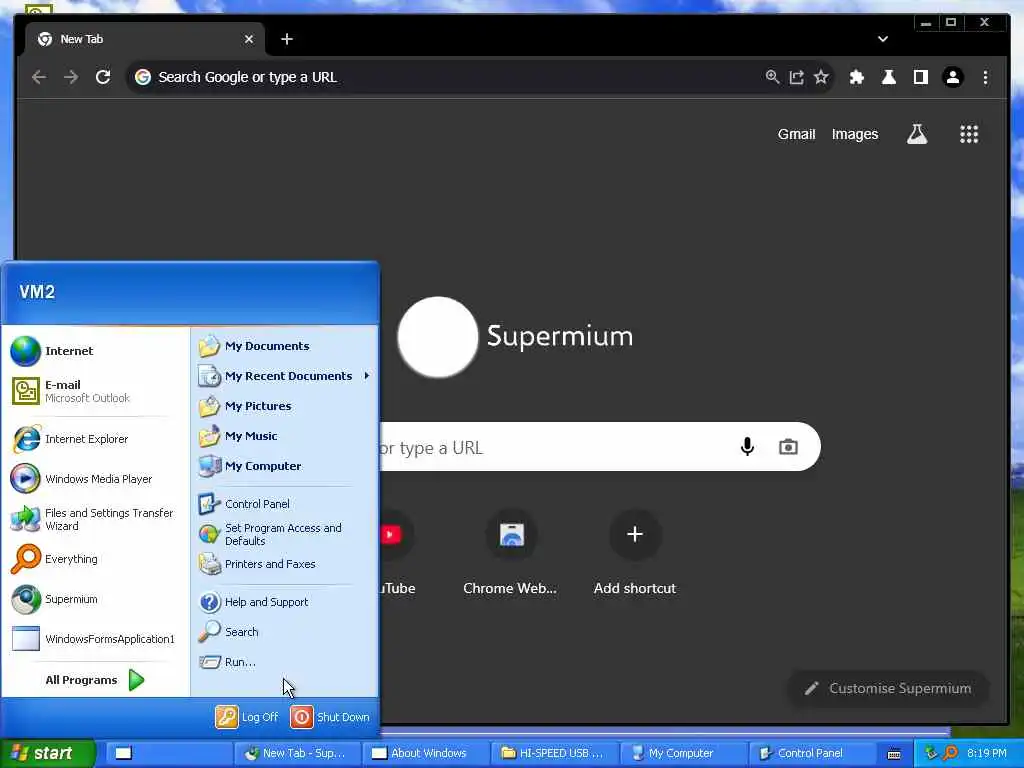
Task: Click the Log Off button
Action: pyautogui.click(x=247, y=717)
